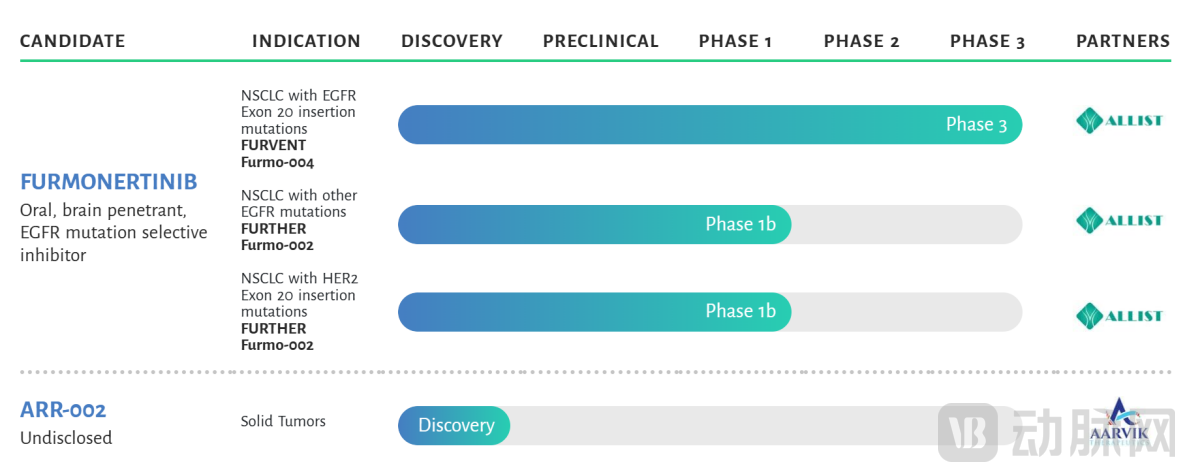The width and height of the screenshot is (1185, 472).
Task: Click the Allist logo for EGFR mutations row
Action: click(1118, 221)
